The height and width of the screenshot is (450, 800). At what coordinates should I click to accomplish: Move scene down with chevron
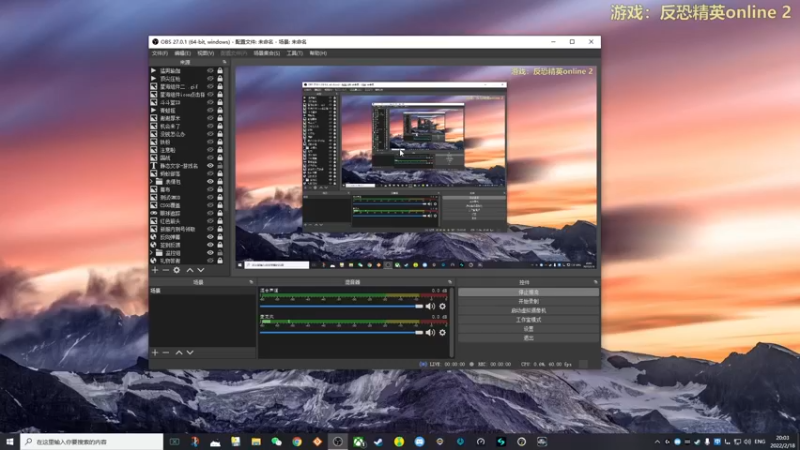[x=190, y=353]
